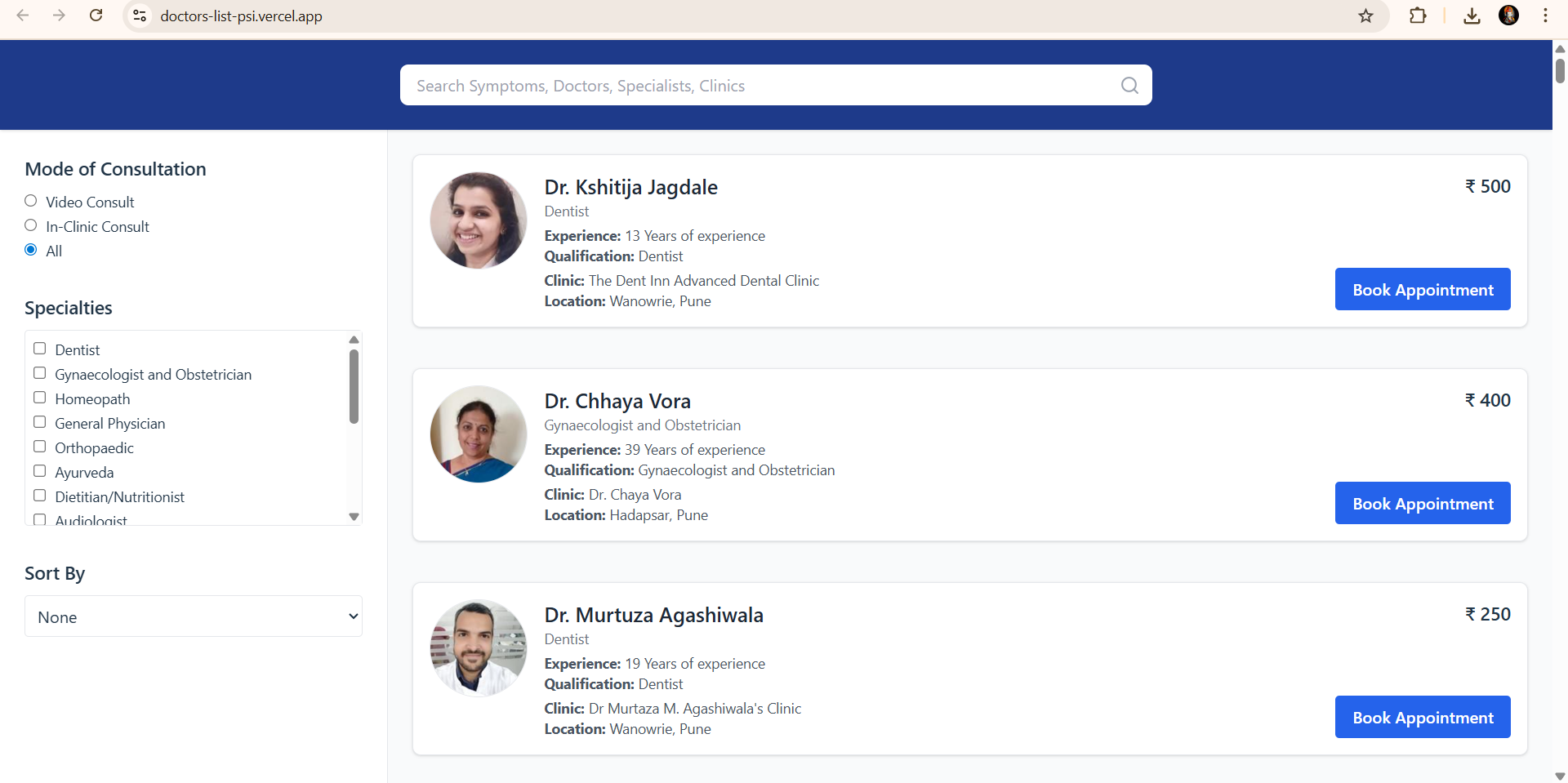
Task: Check the Dentist specialty checkbox
Action: (x=39, y=349)
